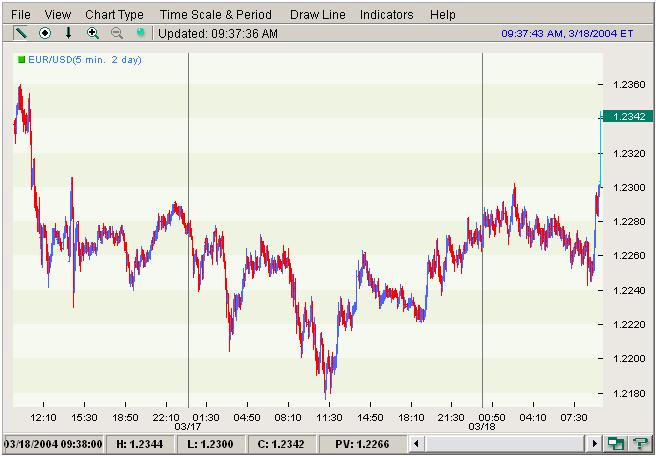Click the 03/18 date label

482,427
